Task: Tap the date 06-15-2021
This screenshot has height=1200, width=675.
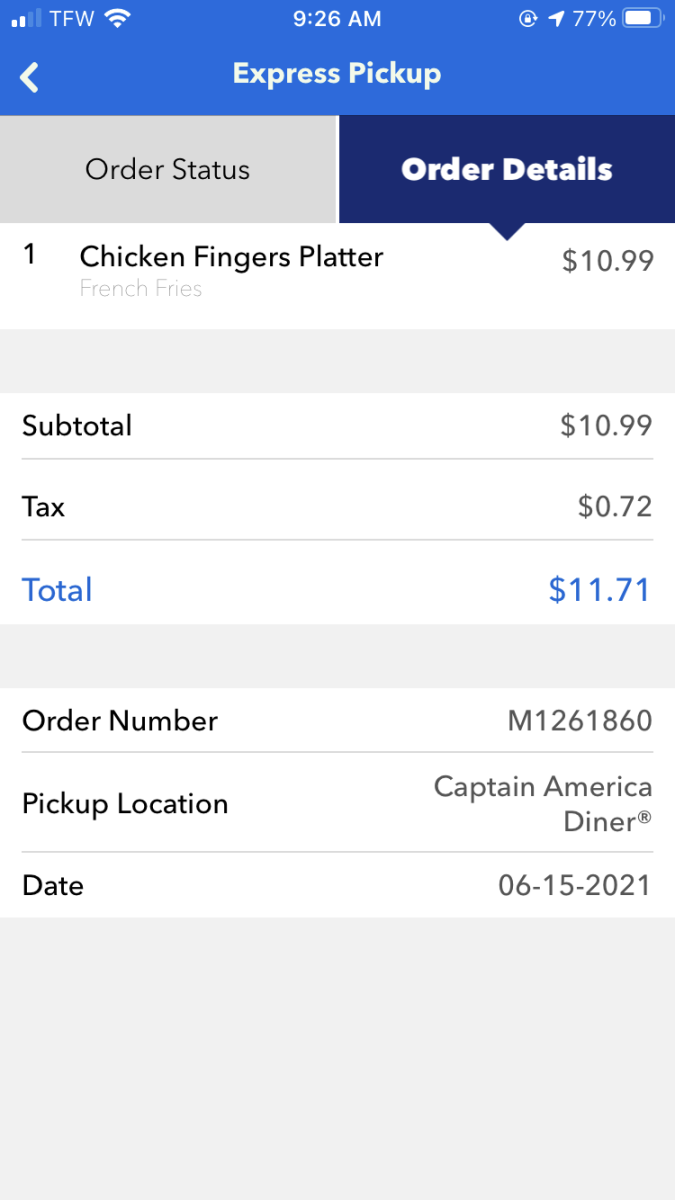Action: (x=574, y=885)
